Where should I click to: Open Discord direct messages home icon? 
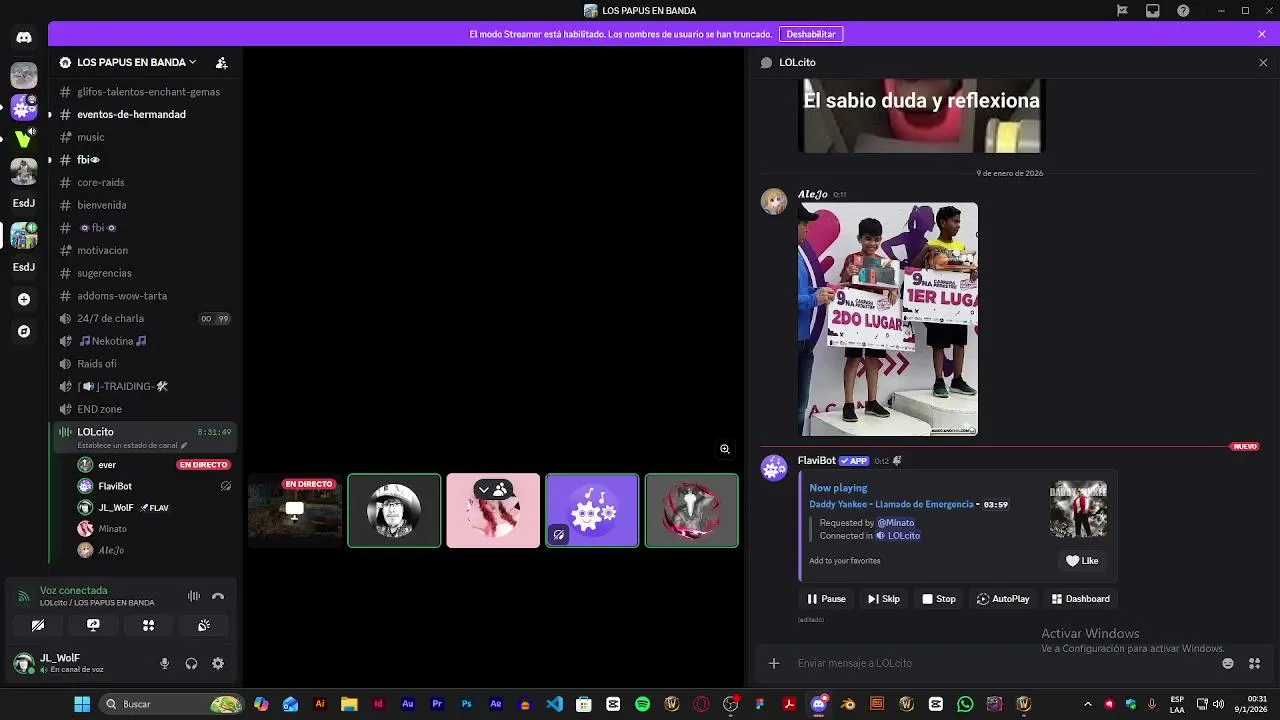coord(24,37)
